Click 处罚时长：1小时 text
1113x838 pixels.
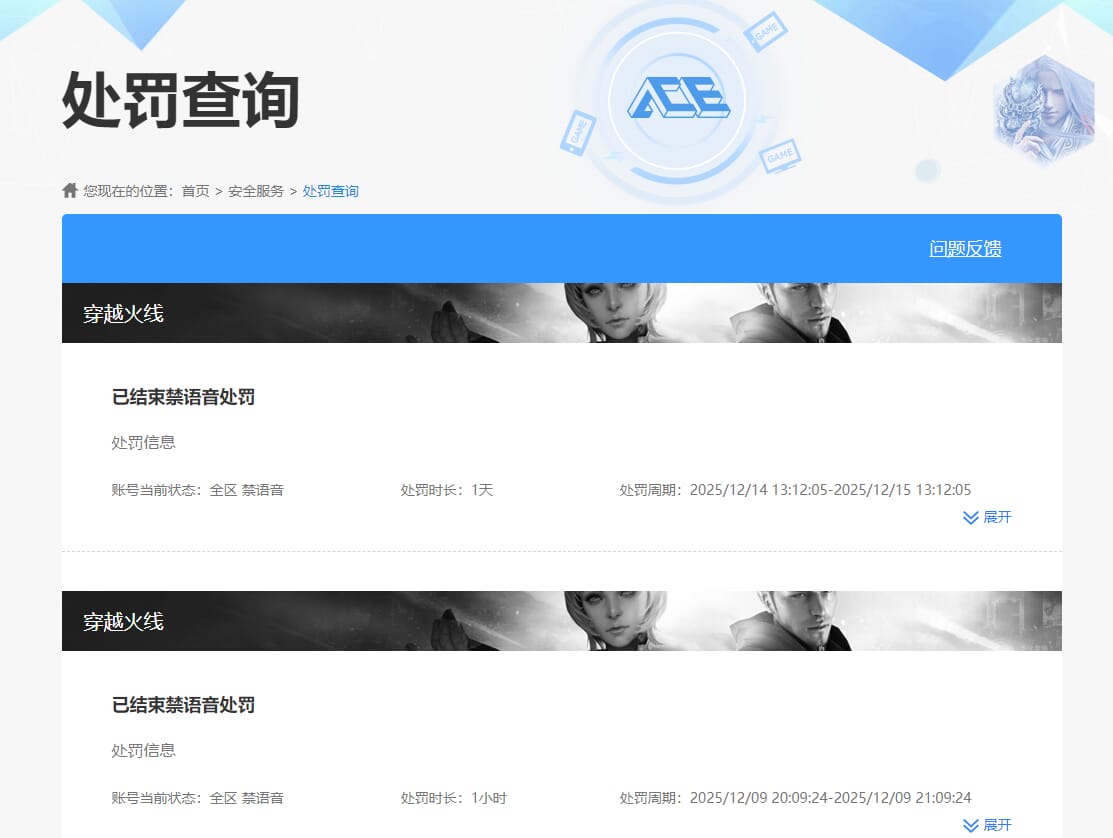[x=454, y=798]
